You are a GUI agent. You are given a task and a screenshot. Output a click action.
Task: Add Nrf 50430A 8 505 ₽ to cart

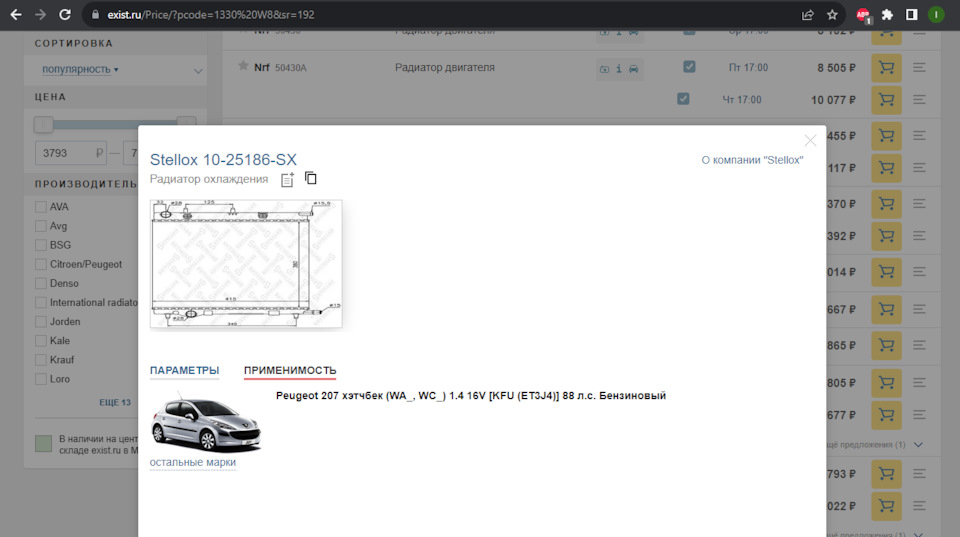pos(887,67)
